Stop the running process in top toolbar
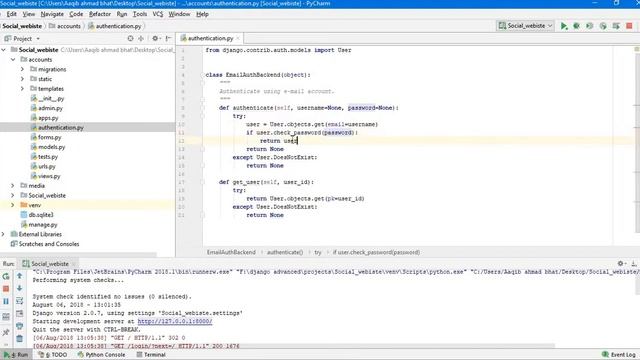 [629, 26]
